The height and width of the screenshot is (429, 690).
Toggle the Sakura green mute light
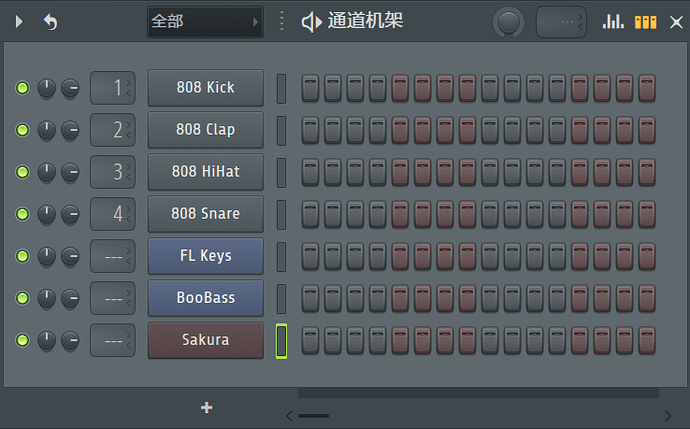tap(22, 340)
